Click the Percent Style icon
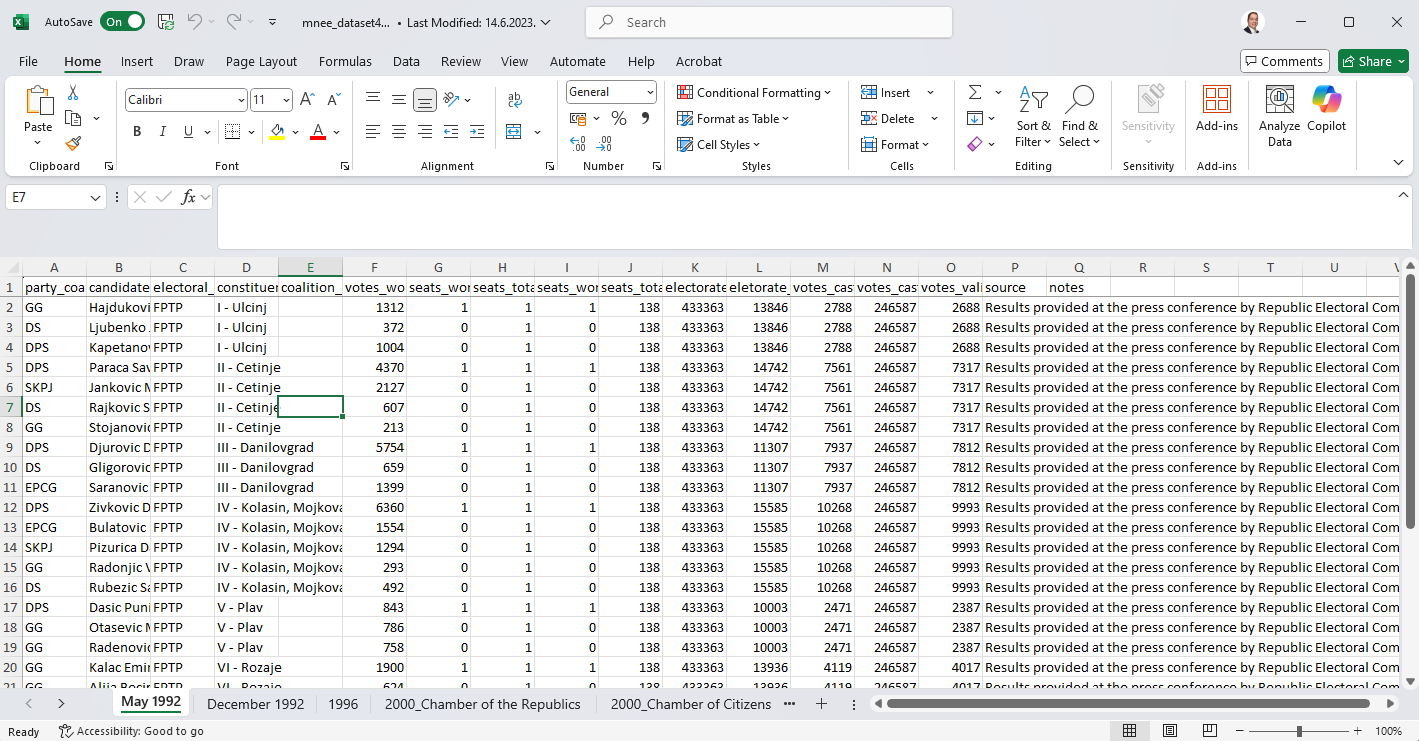 pyautogui.click(x=619, y=119)
